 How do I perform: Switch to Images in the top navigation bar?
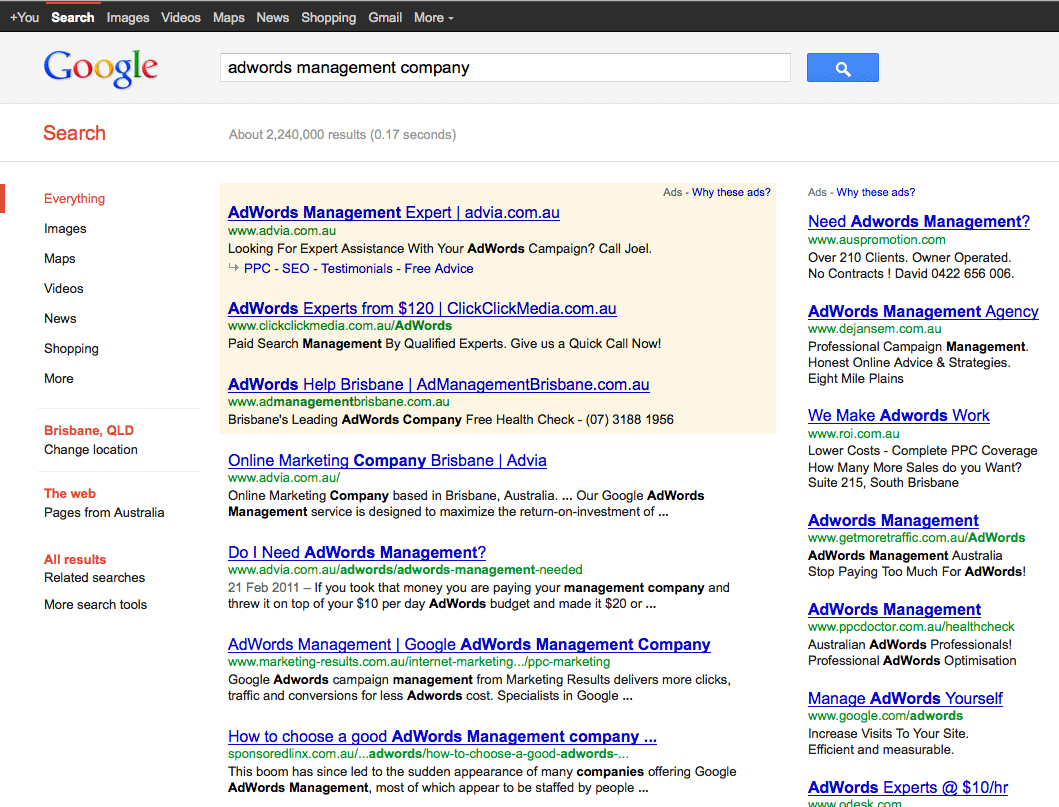click(128, 17)
